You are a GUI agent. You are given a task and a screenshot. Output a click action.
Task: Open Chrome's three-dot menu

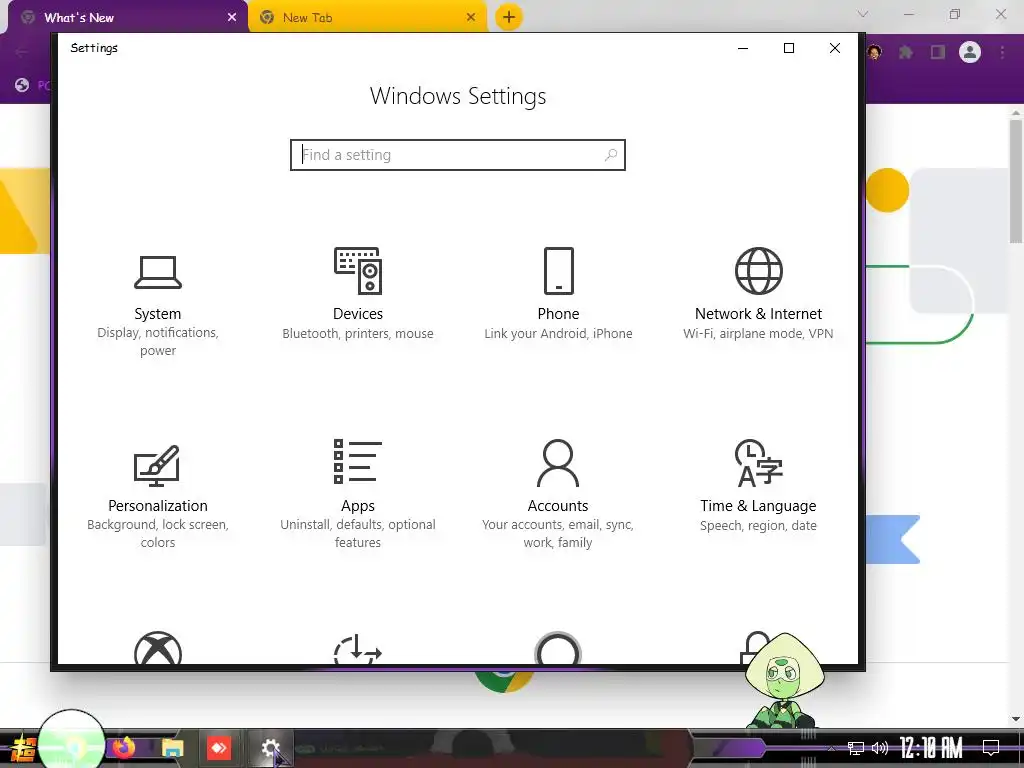[x=1002, y=52]
